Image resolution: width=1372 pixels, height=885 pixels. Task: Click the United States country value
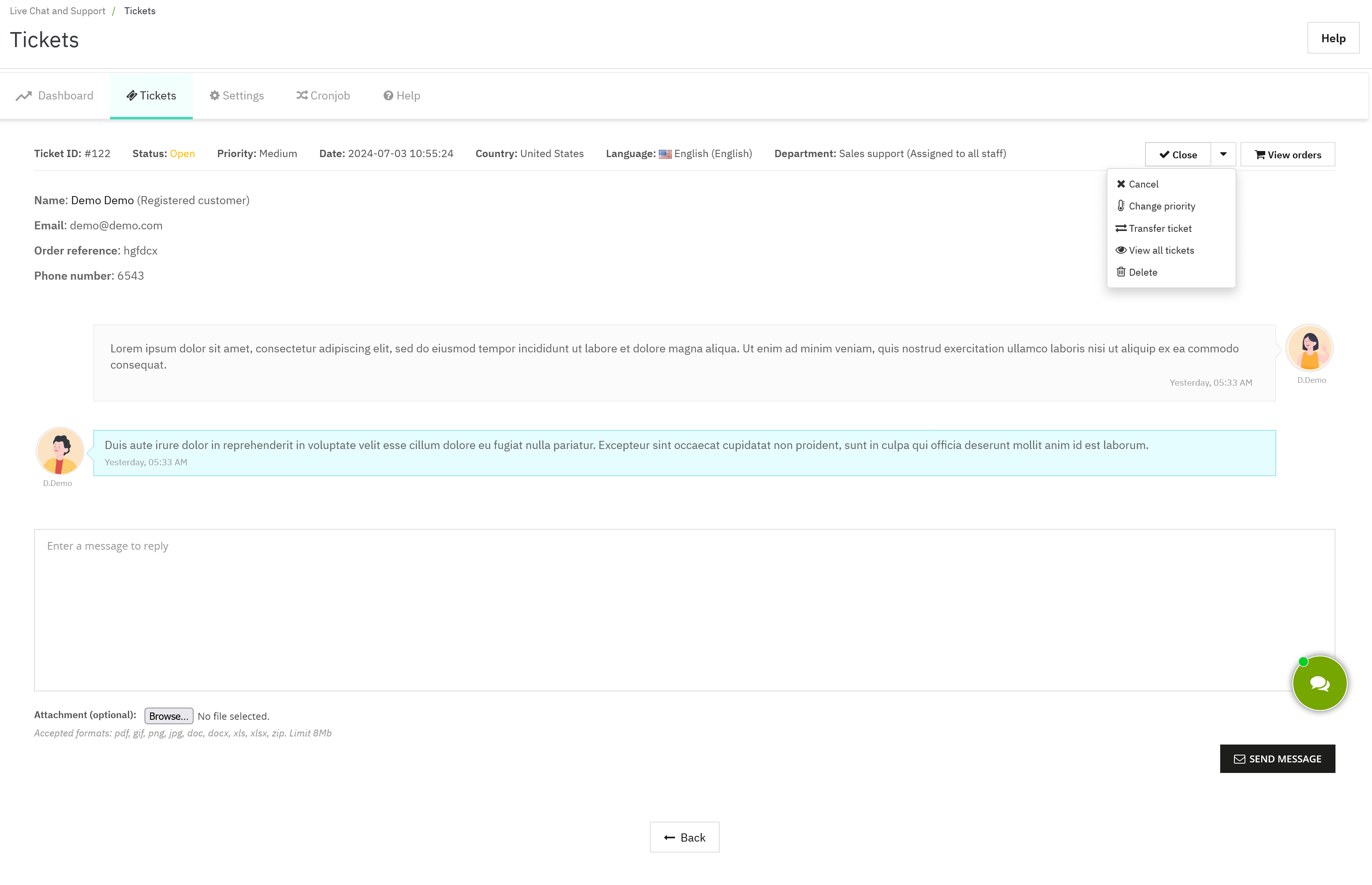click(552, 153)
